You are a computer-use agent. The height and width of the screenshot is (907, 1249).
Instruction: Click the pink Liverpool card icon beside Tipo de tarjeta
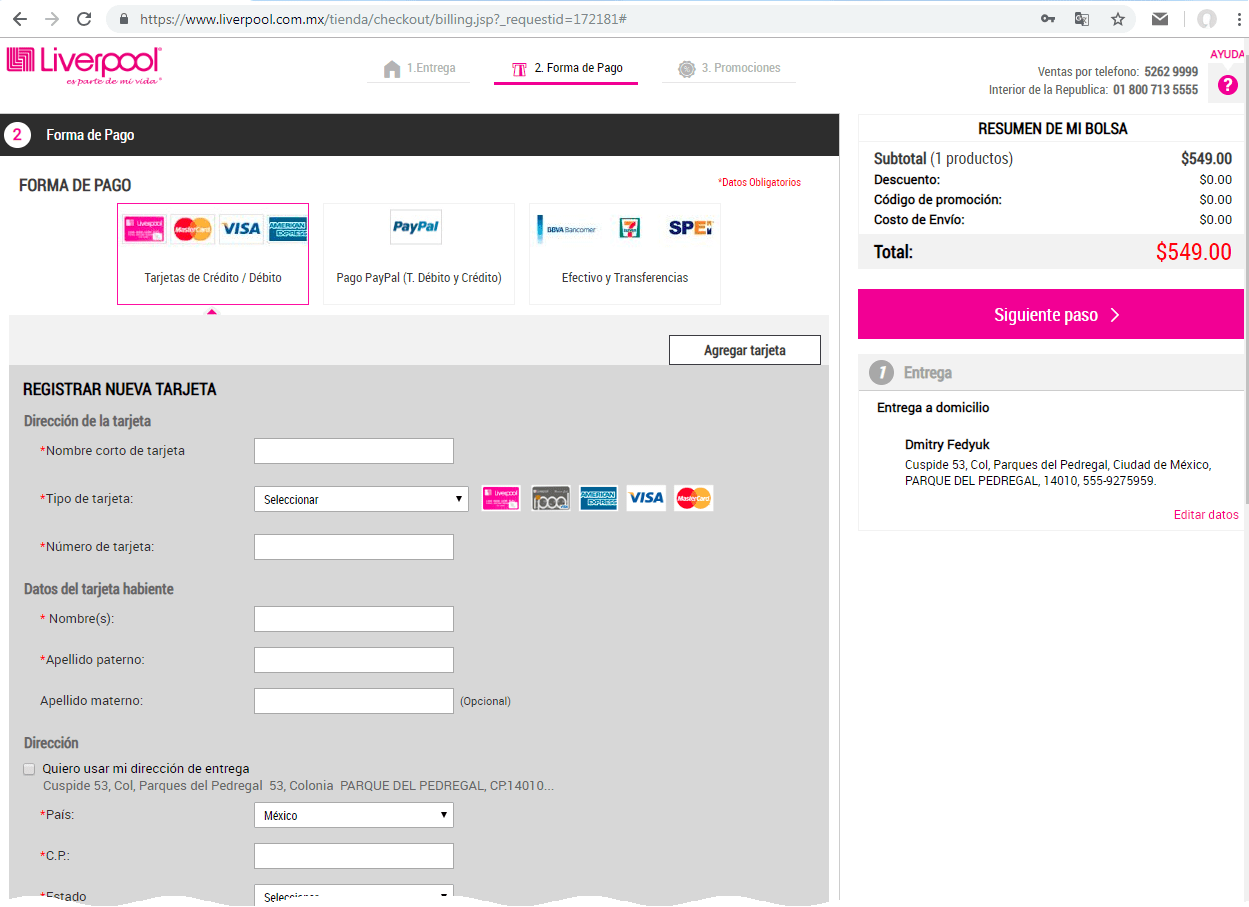click(x=501, y=498)
